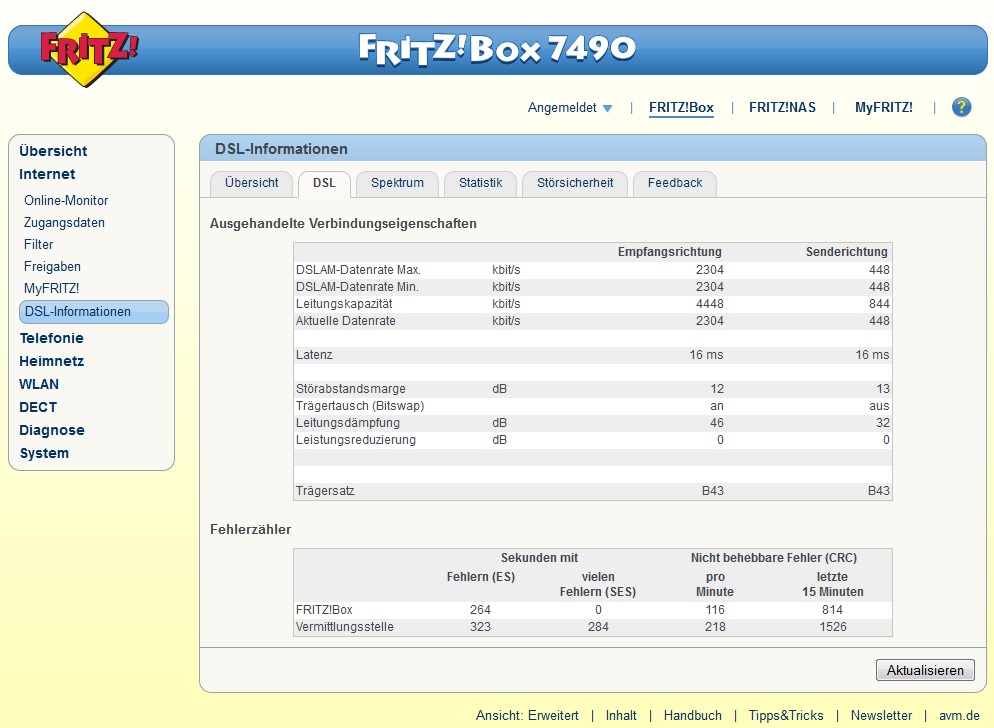This screenshot has height=728, width=994.
Task: Click the Ansicht: Erweitert footer link
Action: point(527,715)
